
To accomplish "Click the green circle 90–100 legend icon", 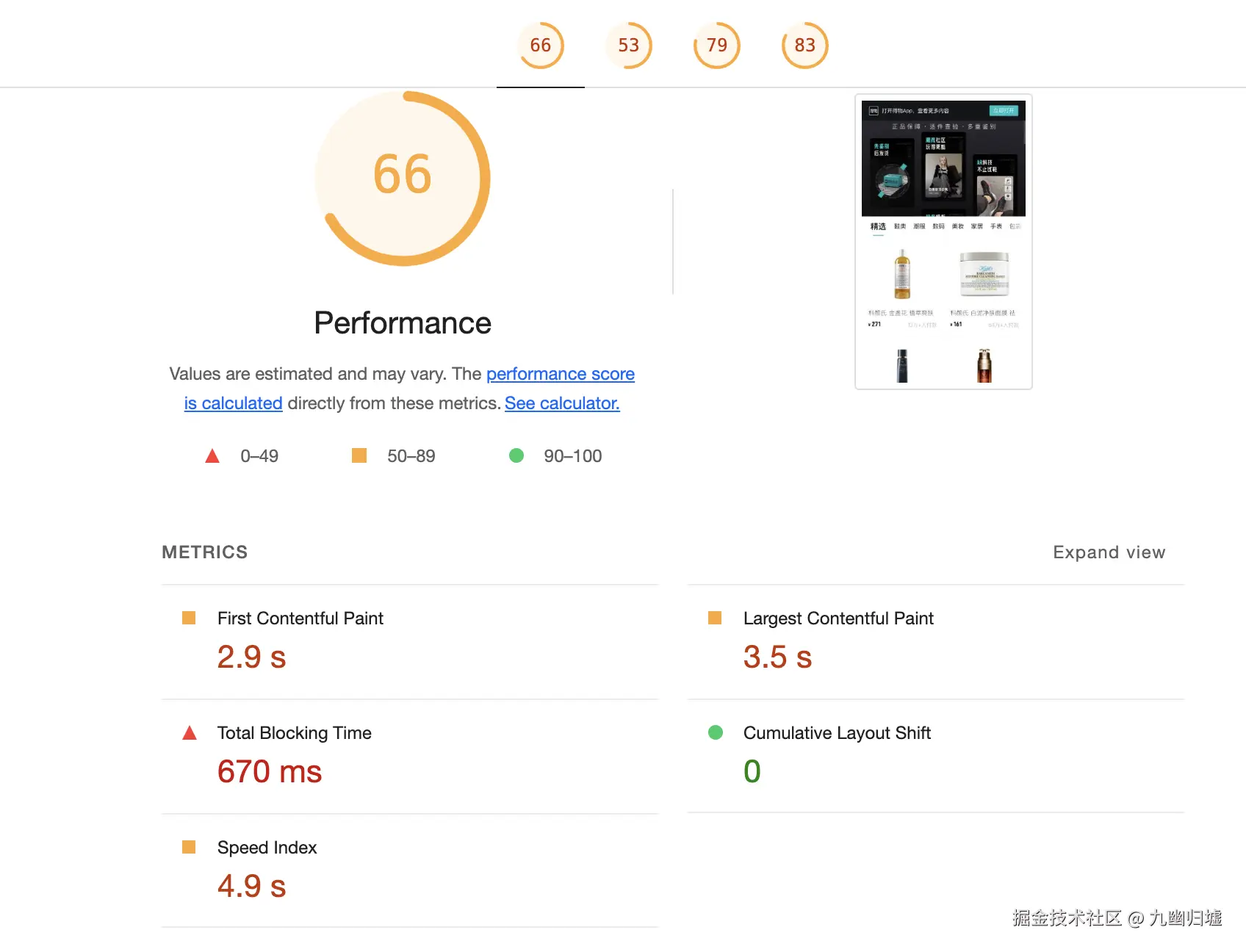I will tap(516, 456).
